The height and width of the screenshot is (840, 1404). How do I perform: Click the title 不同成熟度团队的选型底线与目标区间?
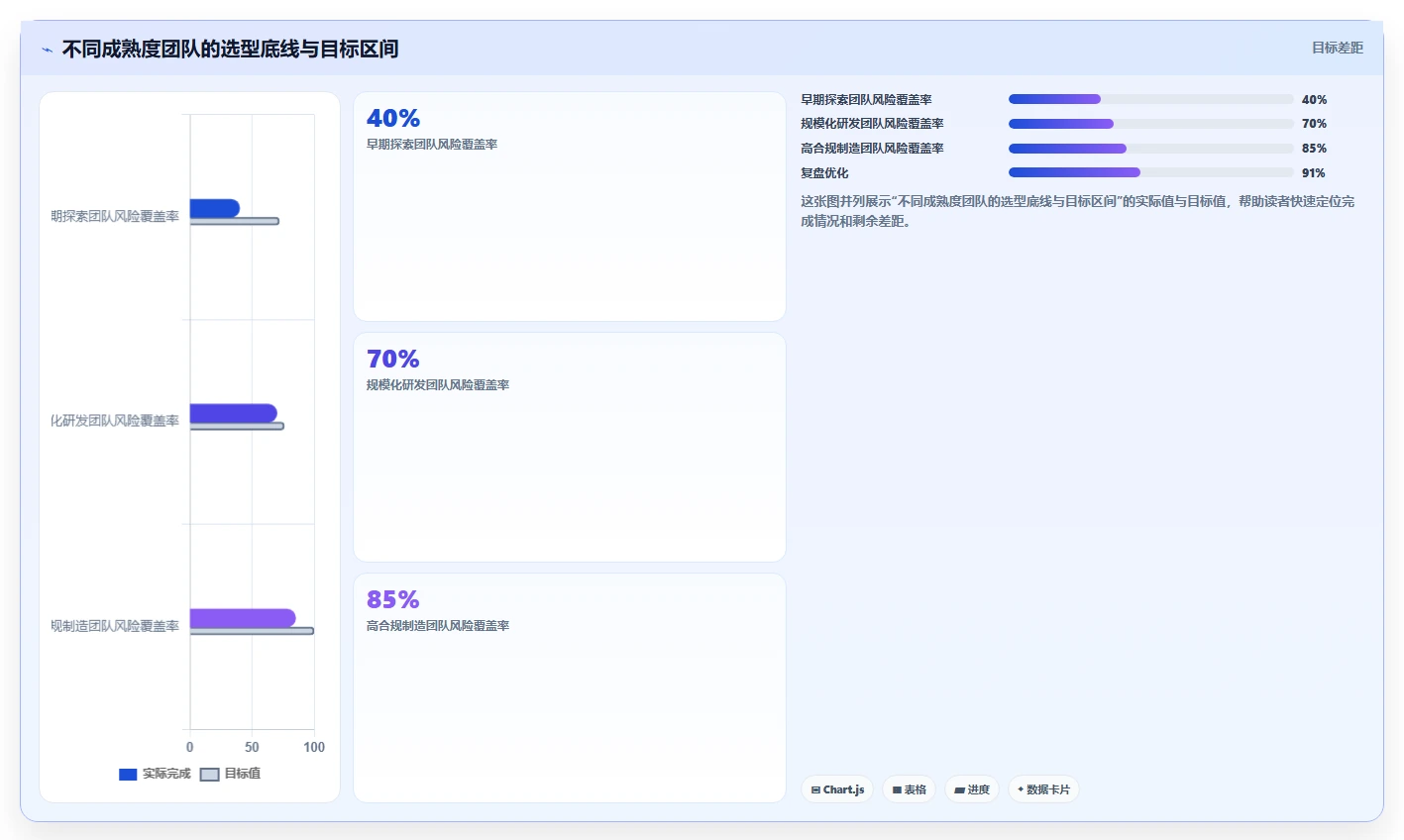point(230,49)
